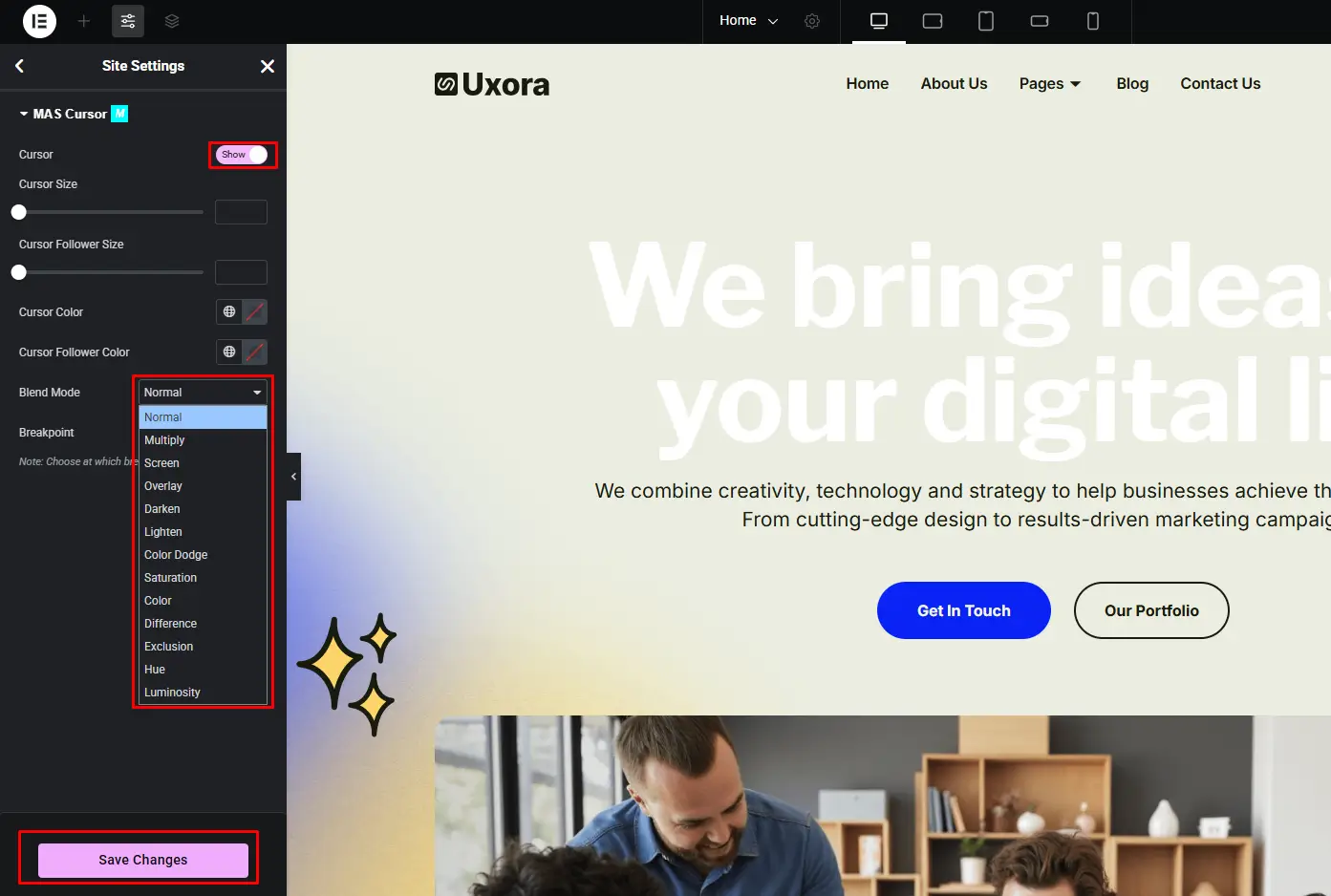Click the Get In Touch button
The image size is (1331, 896).
point(964,610)
